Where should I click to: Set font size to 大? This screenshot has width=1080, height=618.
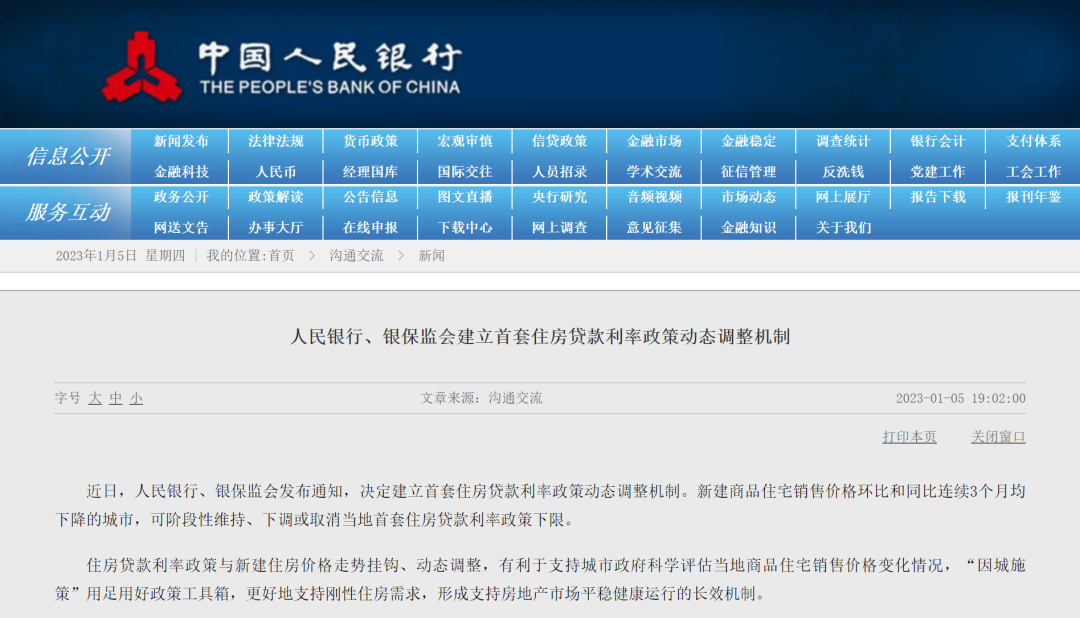point(95,398)
